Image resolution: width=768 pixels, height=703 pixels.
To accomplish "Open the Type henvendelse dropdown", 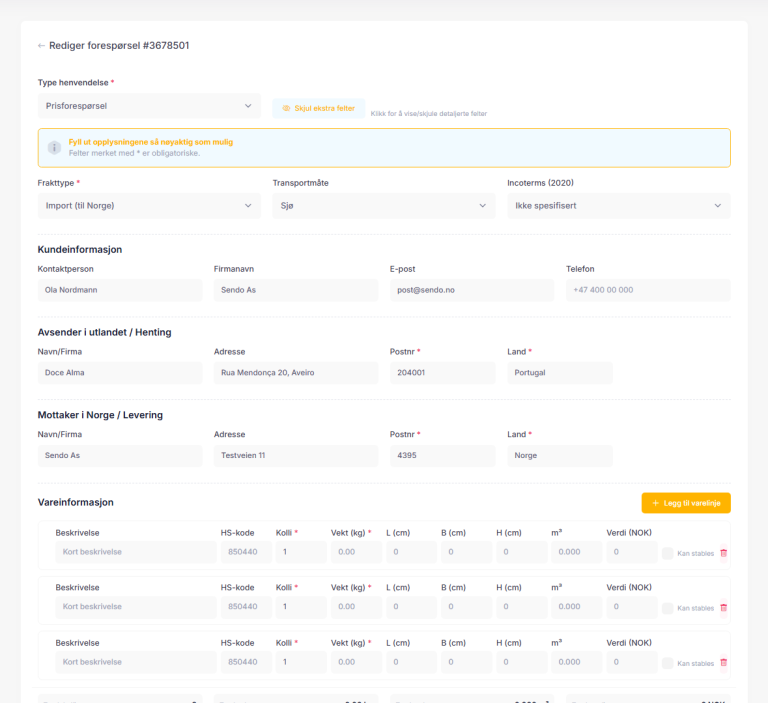I will click(149, 106).
